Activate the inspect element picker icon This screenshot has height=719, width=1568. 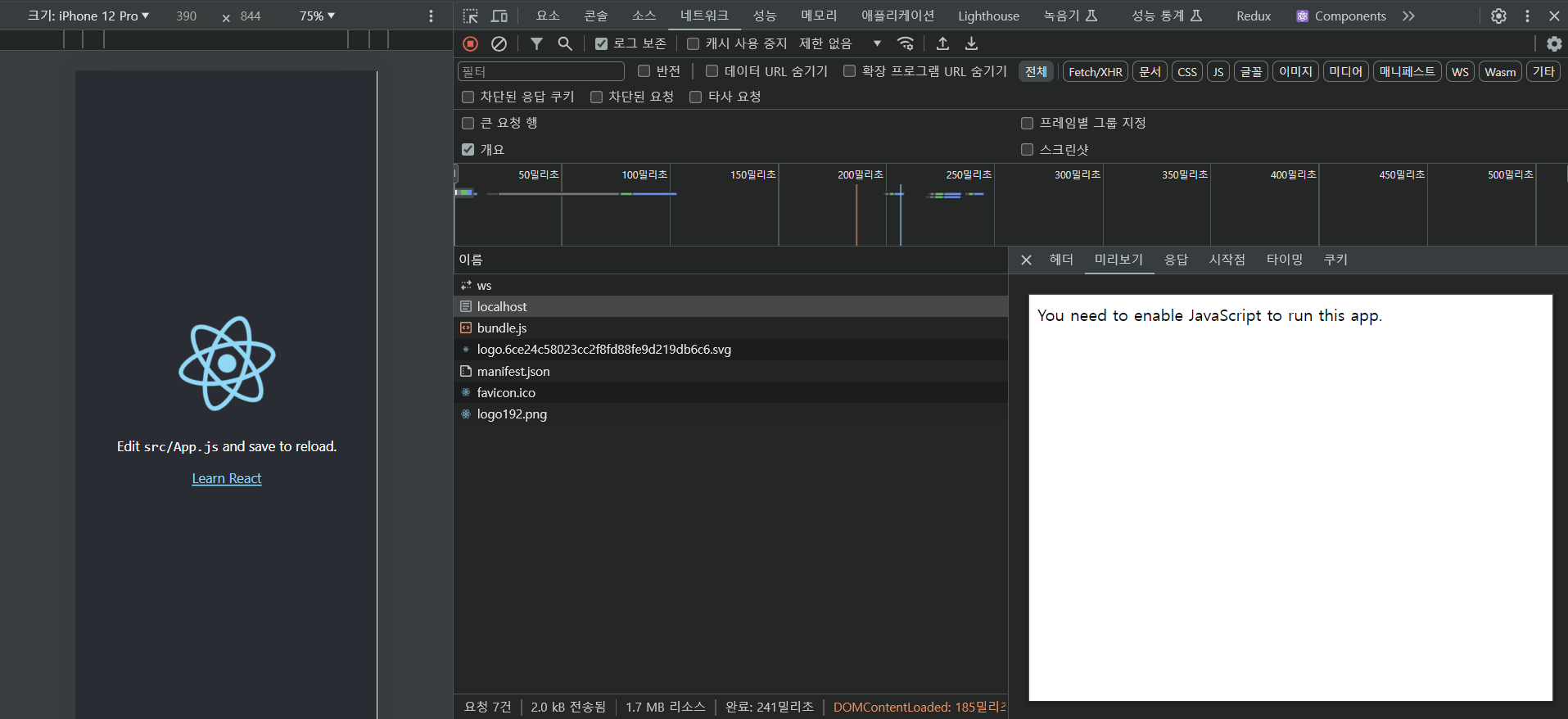pos(470,16)
